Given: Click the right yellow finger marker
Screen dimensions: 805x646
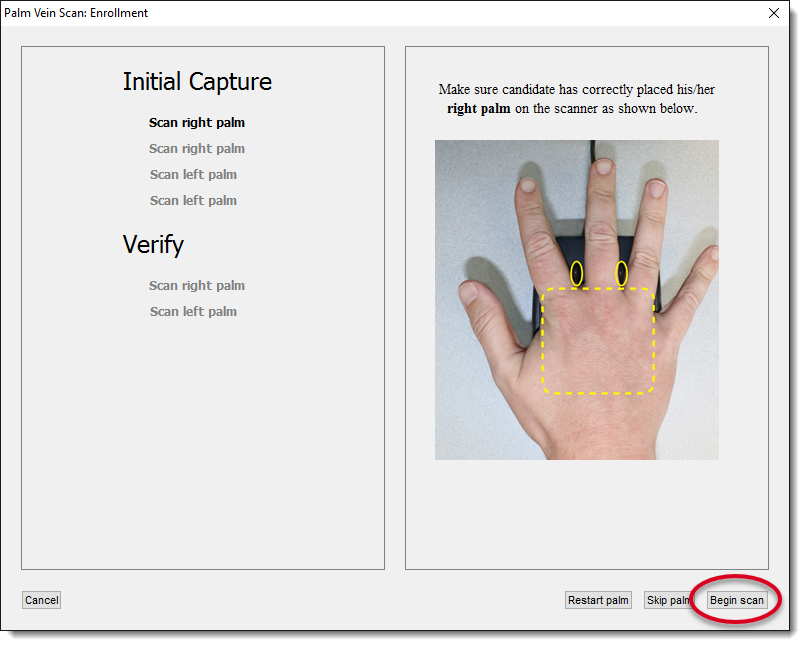Looking at the screenshot, I should click(620, 270).
